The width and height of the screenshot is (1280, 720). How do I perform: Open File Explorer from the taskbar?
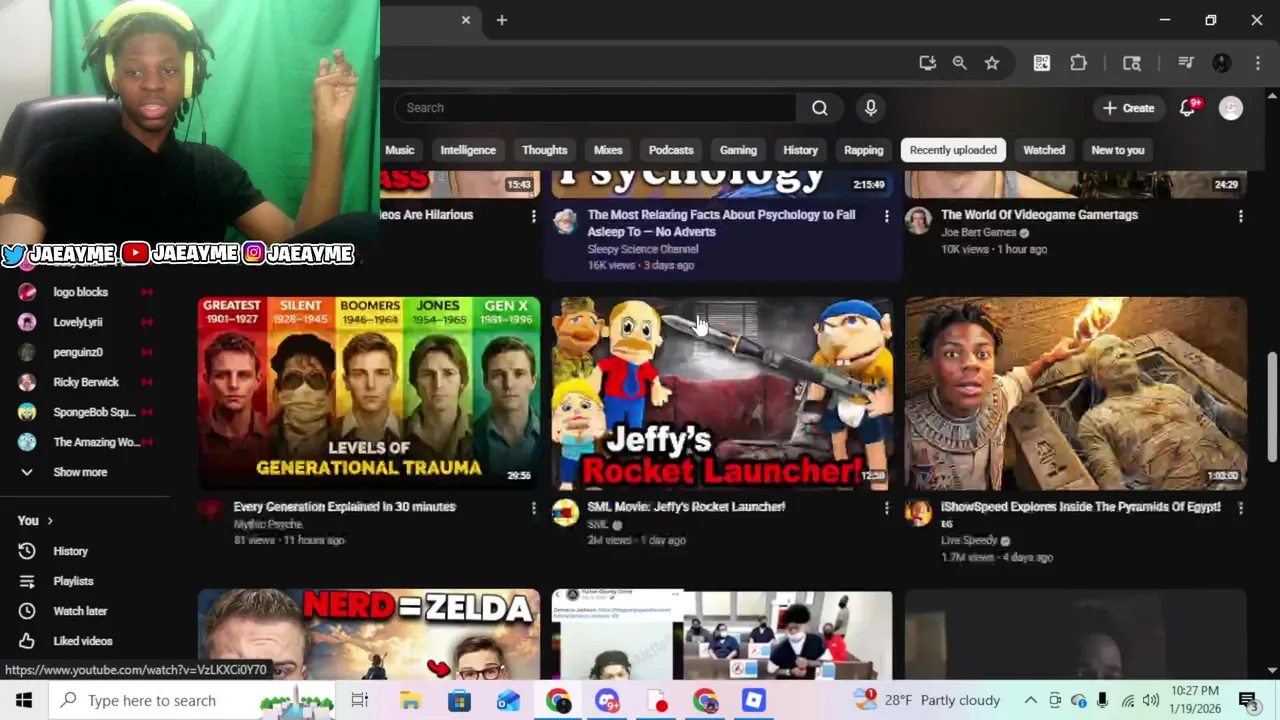[x=410, y=701]
